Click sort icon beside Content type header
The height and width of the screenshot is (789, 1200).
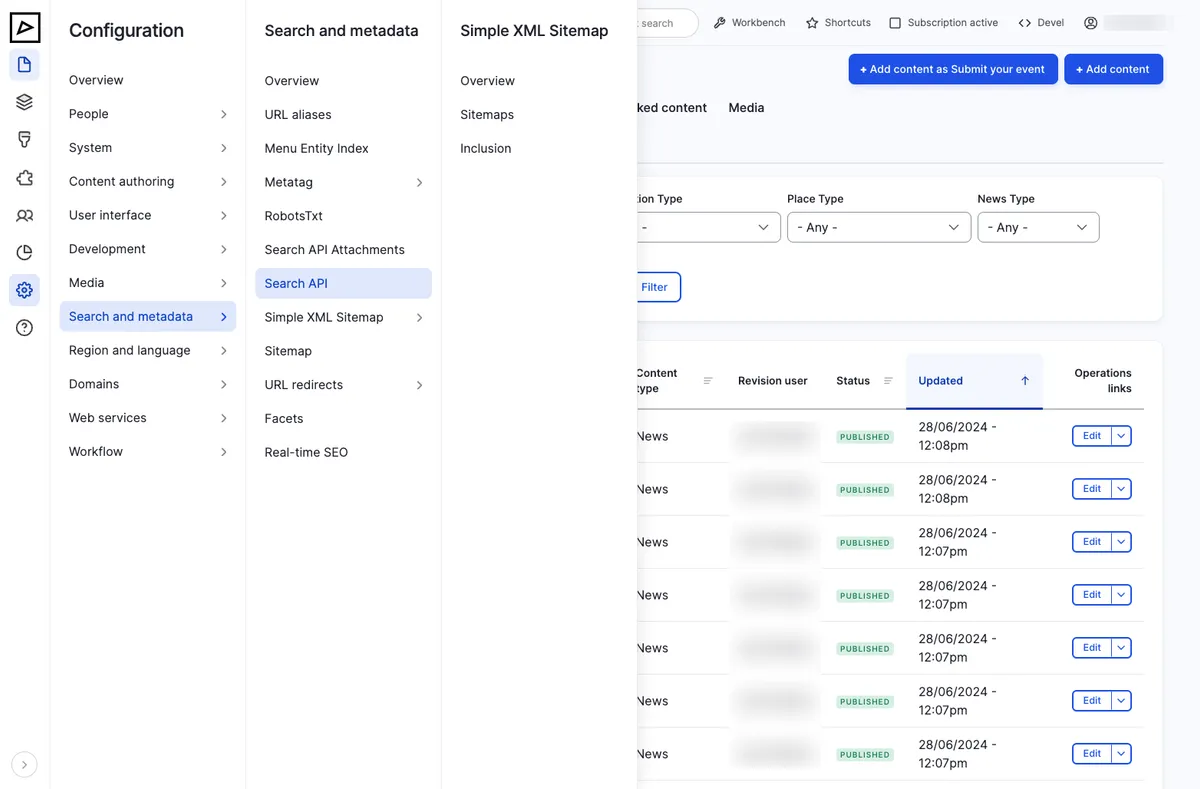click(708, 381)
